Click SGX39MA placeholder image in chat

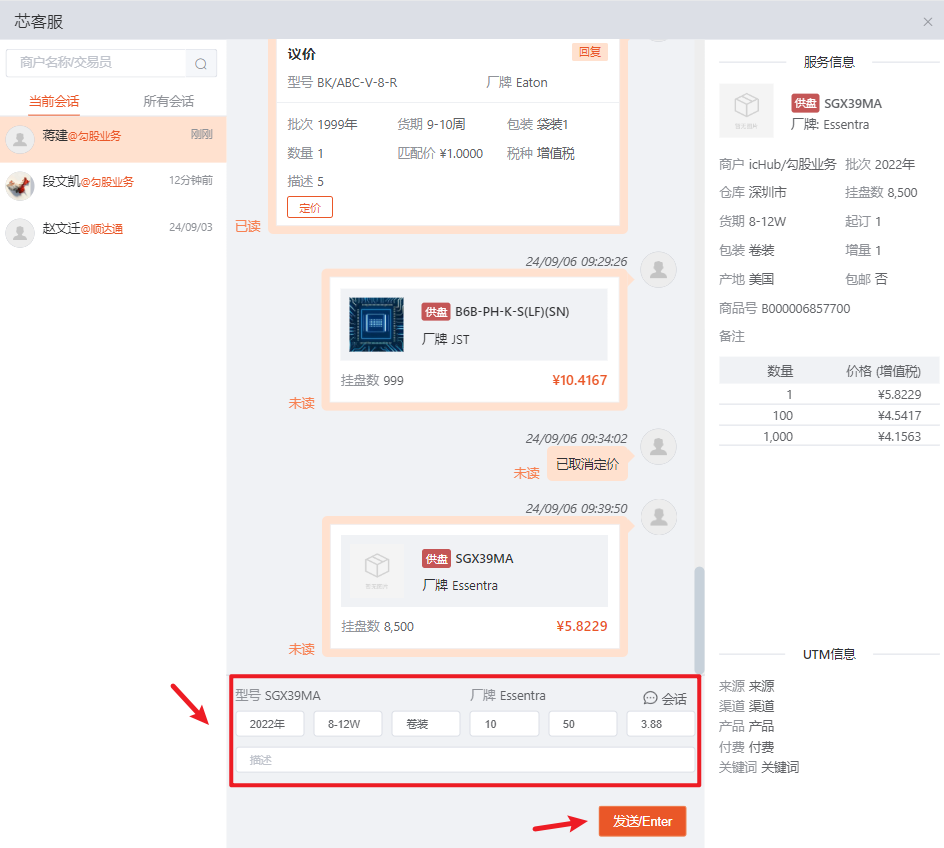pyautogui.click(x=377, y=571)
